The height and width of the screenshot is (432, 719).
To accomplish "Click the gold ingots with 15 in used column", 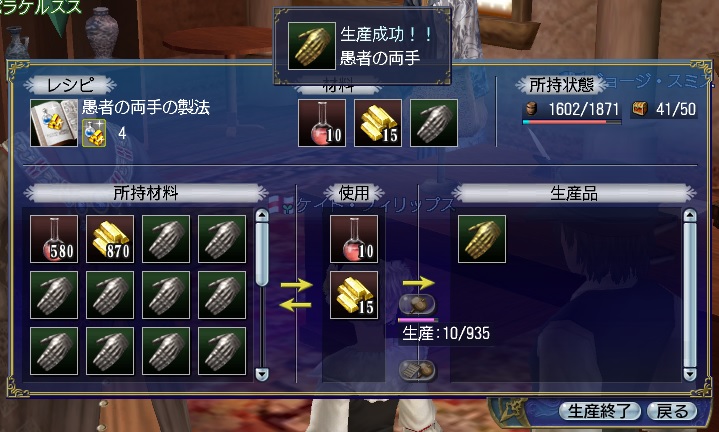I will (x=354, y=295).
